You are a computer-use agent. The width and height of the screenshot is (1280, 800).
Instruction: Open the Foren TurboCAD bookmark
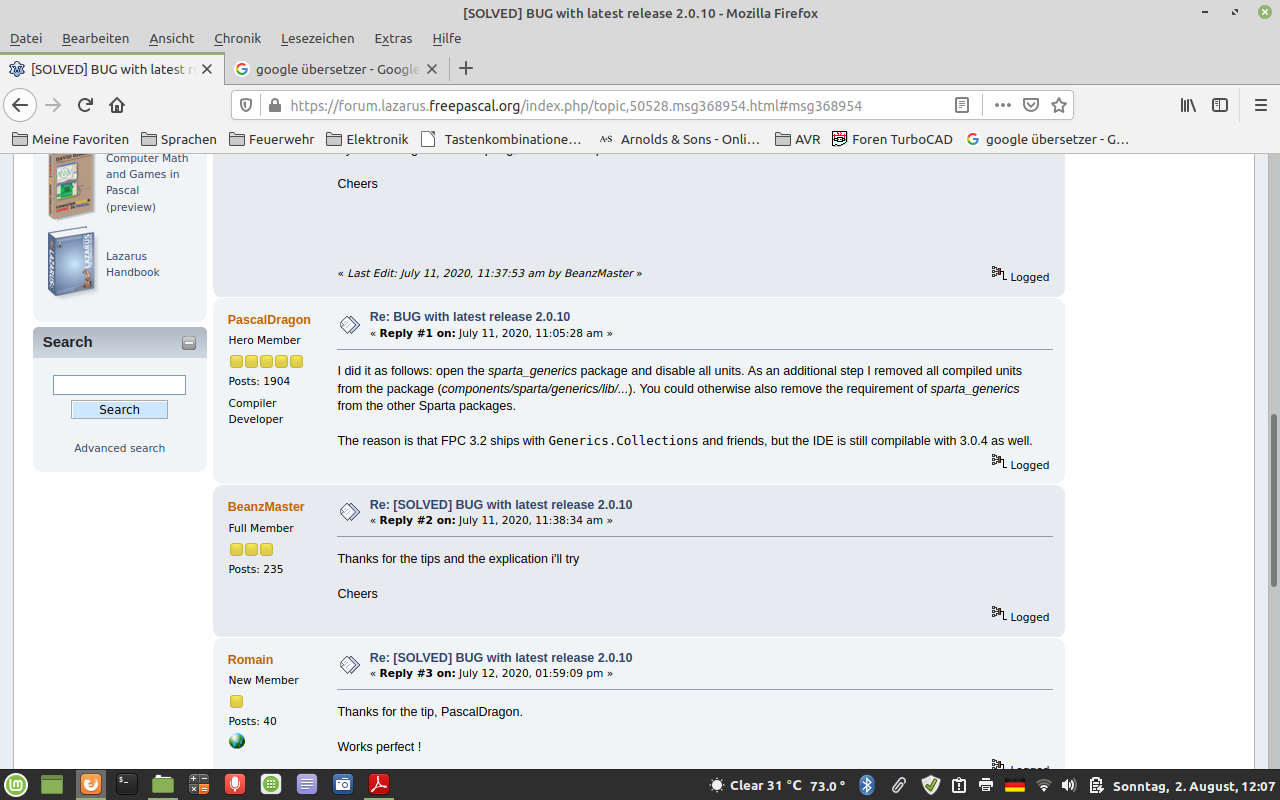coord(892,139)
